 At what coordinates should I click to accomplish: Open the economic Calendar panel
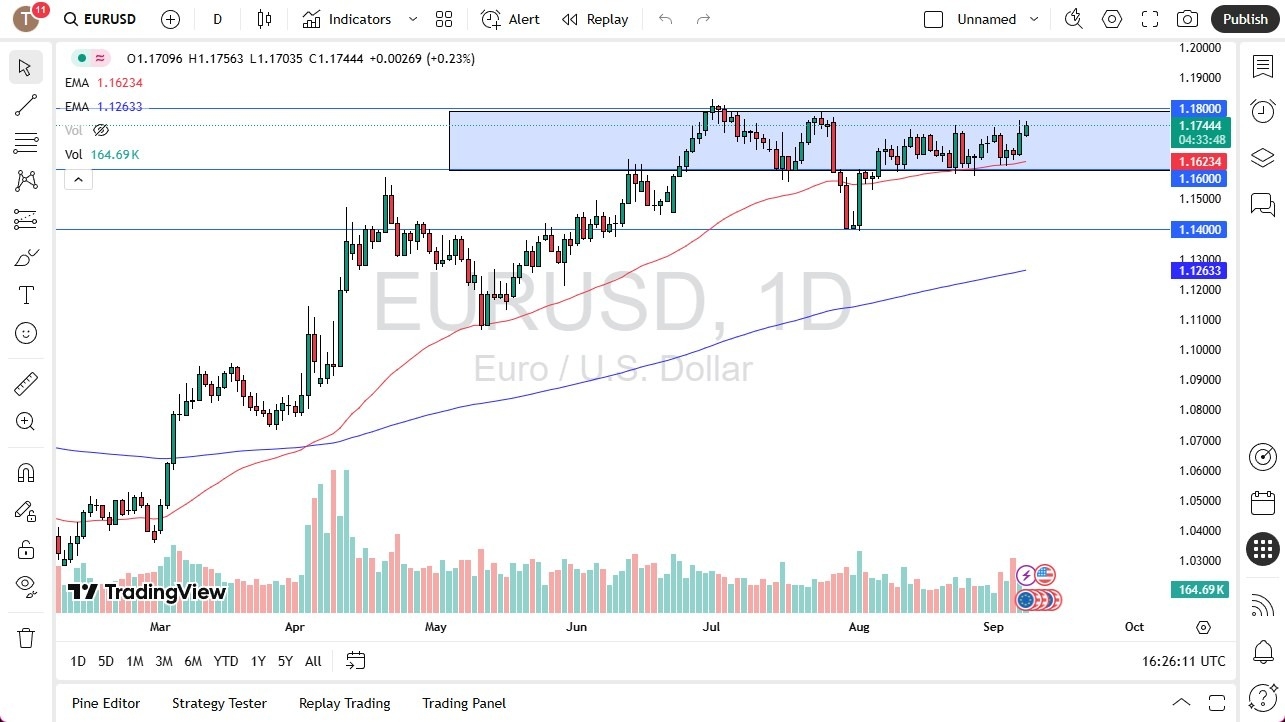click(1262, 503)
